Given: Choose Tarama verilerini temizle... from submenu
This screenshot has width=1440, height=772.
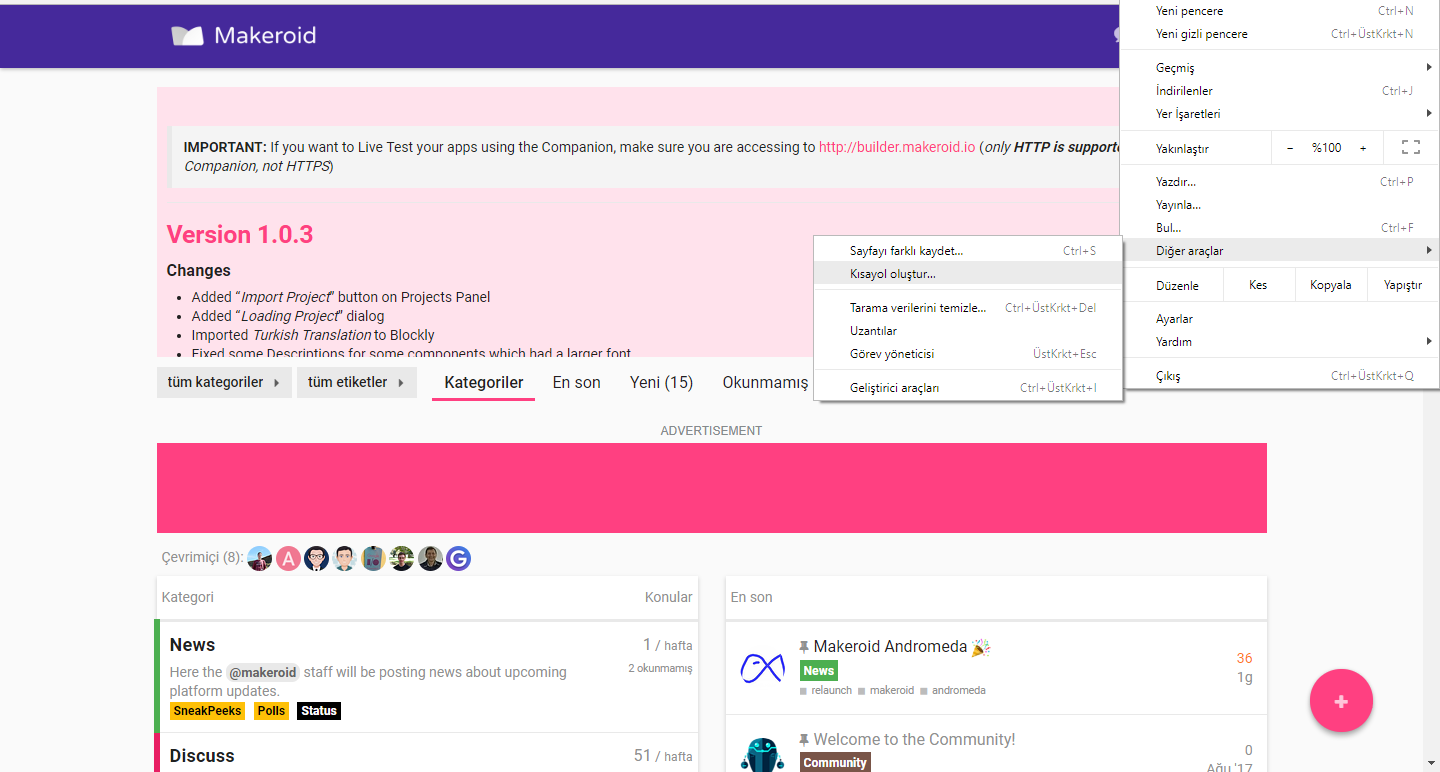Looking at the screenshot, I should pyautogui.click(x=969, y=308).
